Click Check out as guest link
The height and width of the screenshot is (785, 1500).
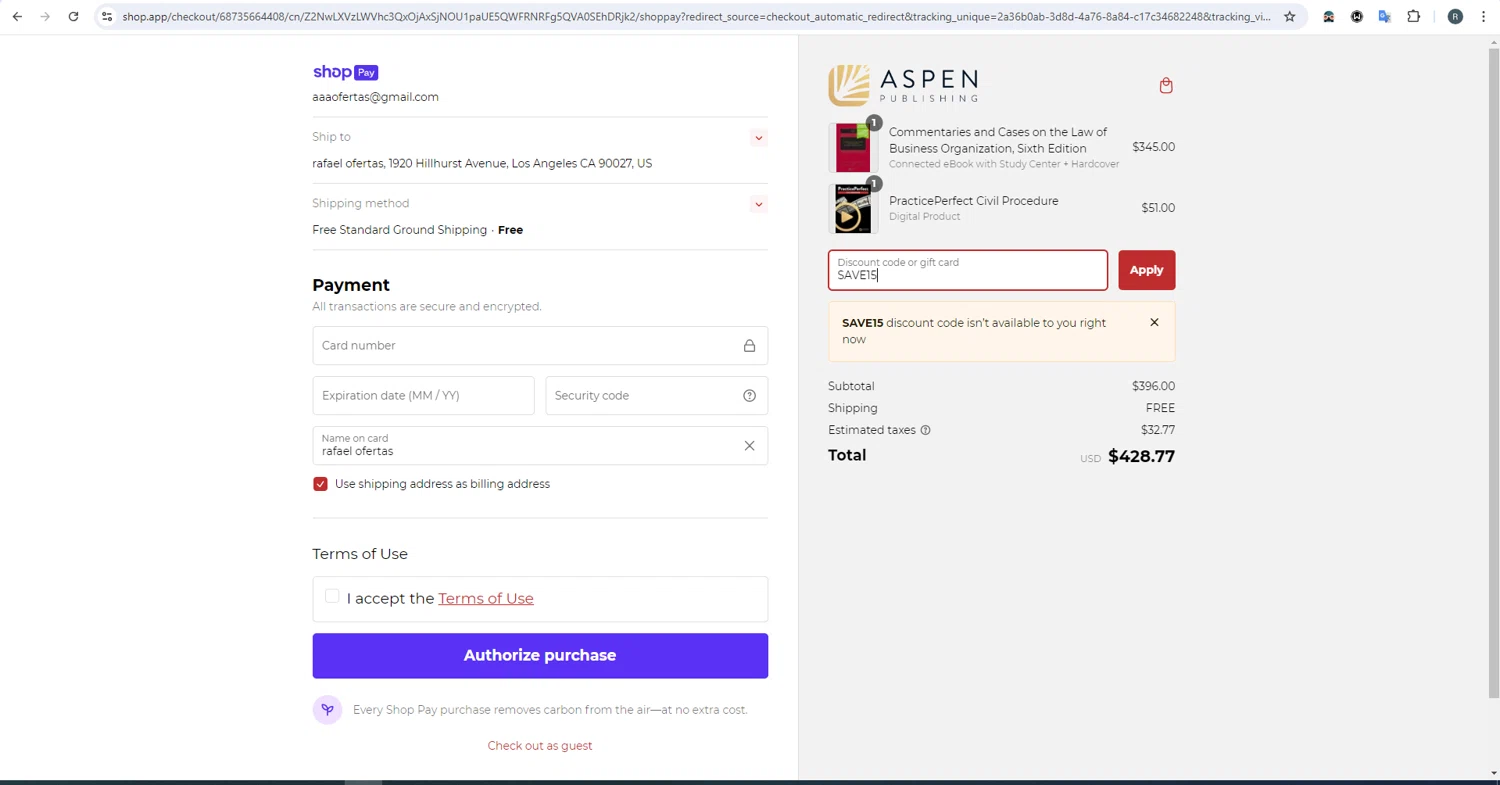[540, 746]
